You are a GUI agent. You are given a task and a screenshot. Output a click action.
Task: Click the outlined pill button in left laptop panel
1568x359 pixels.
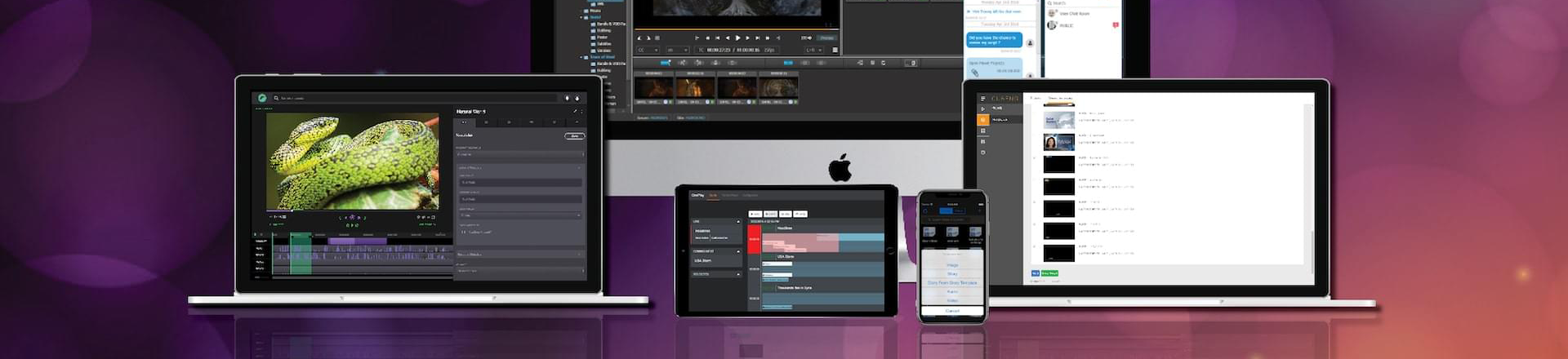click(575, 136)
